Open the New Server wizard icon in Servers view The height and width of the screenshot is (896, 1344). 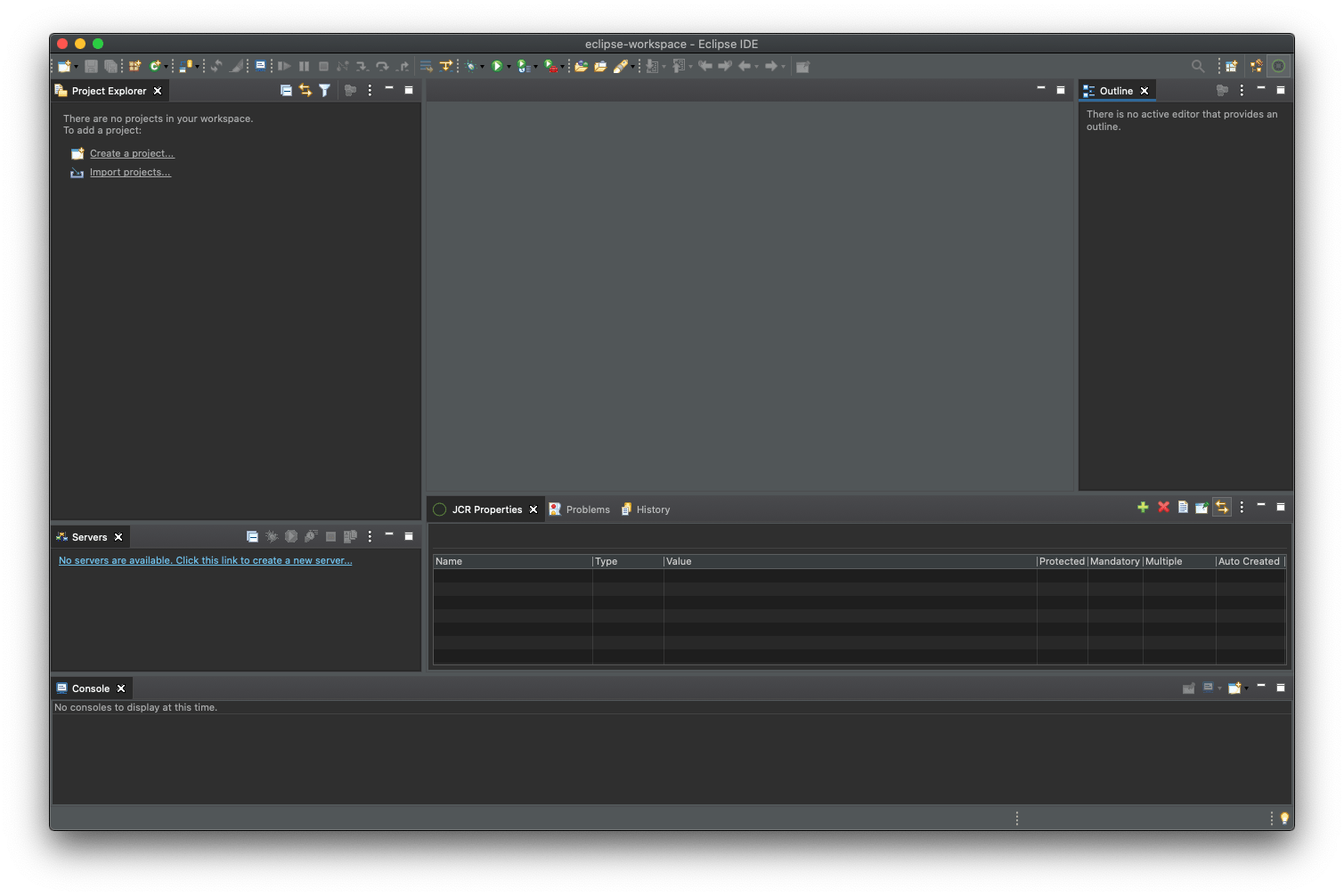pos(350,536)
